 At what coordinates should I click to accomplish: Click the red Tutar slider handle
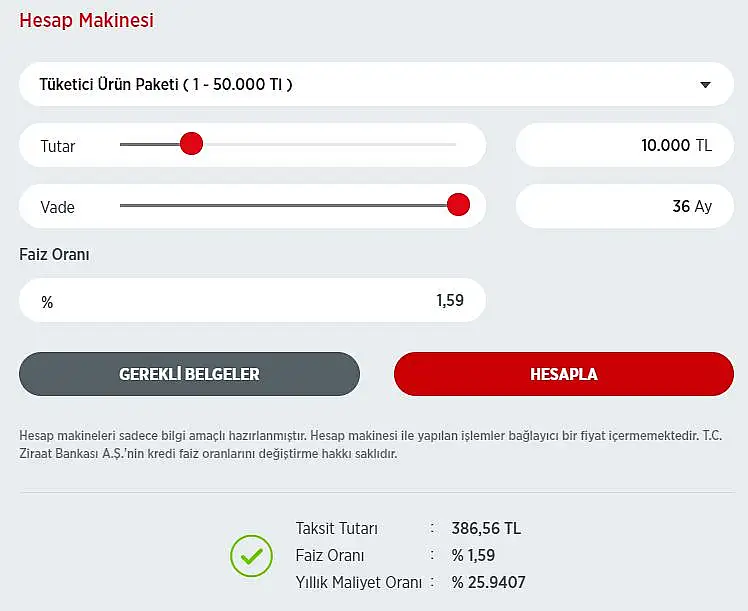(191, 144)
